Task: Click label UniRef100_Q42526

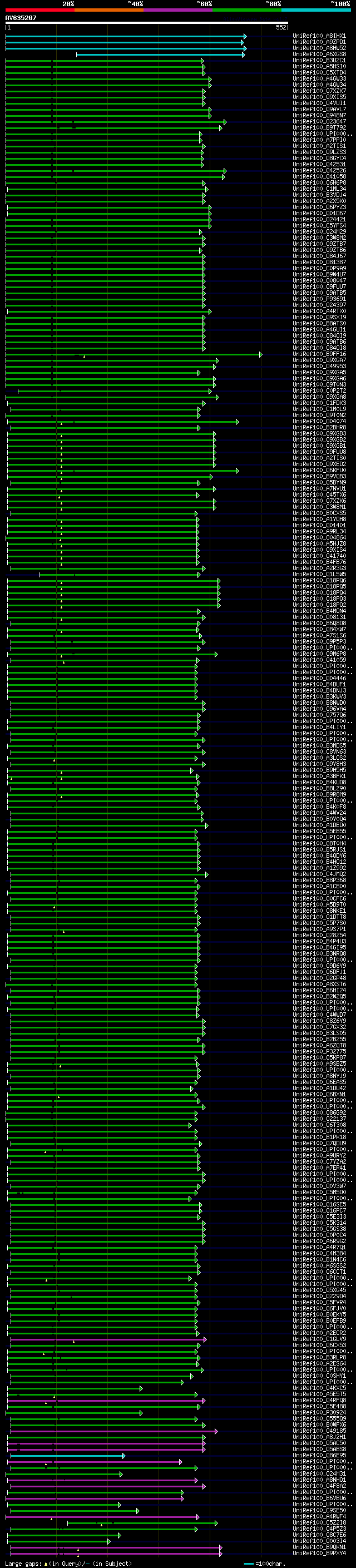Action: tap(319, 170)
